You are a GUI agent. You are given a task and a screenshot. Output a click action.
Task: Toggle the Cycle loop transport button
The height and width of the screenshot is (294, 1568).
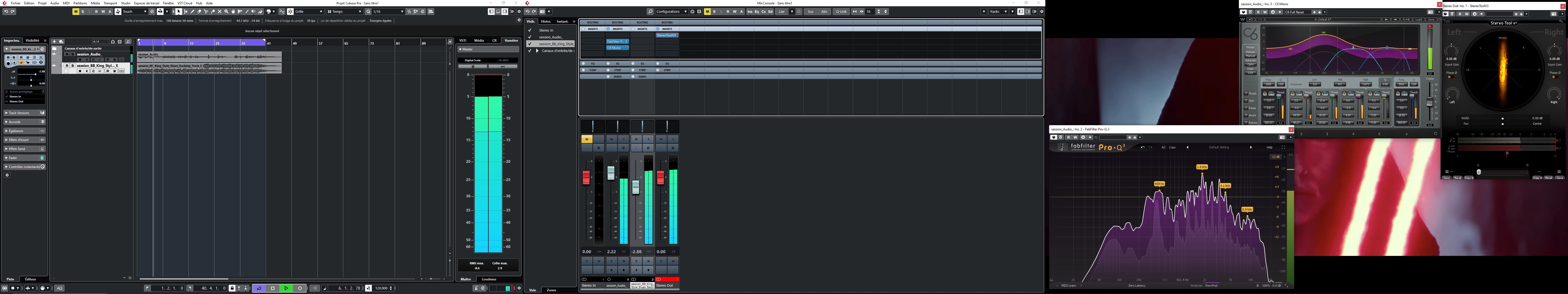click(x=259, y=289)
